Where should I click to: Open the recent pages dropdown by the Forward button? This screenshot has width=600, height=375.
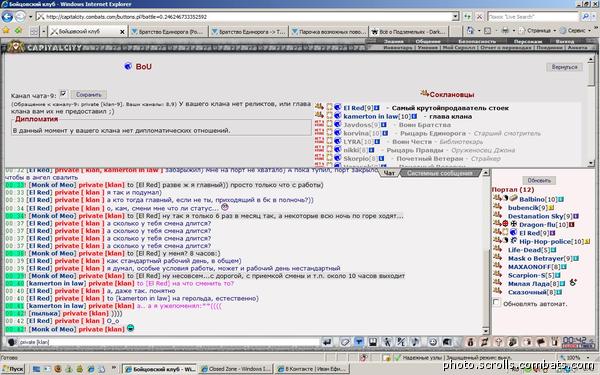point(30,17)
